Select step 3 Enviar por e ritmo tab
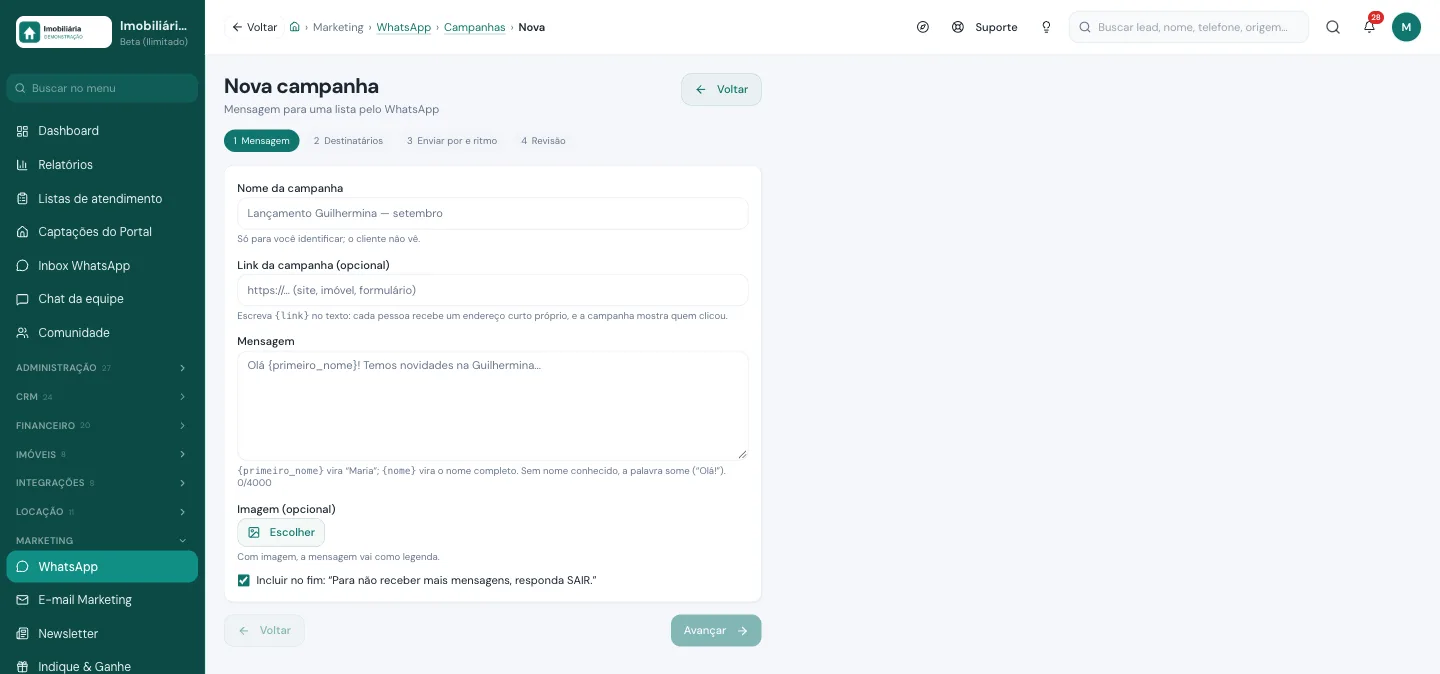Viewport: 1440px width, 674px height. pos(452,141)
